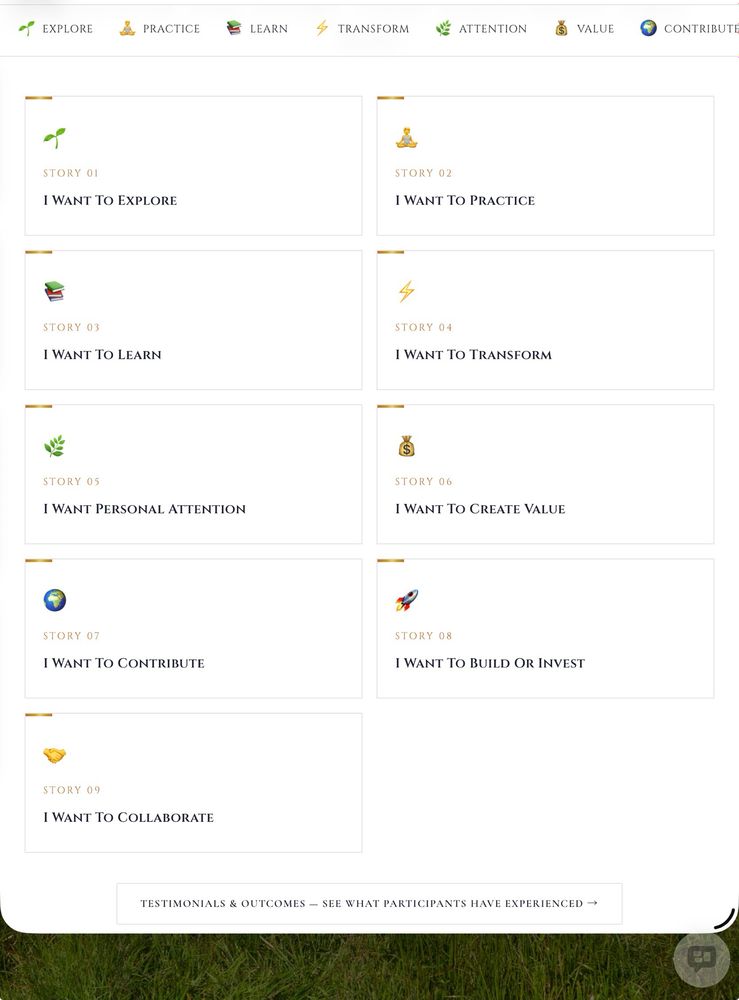Viewport: 739px width, 1000px height.
Task: Select the Value tab in navigation bar
Action: coord(584,29)
